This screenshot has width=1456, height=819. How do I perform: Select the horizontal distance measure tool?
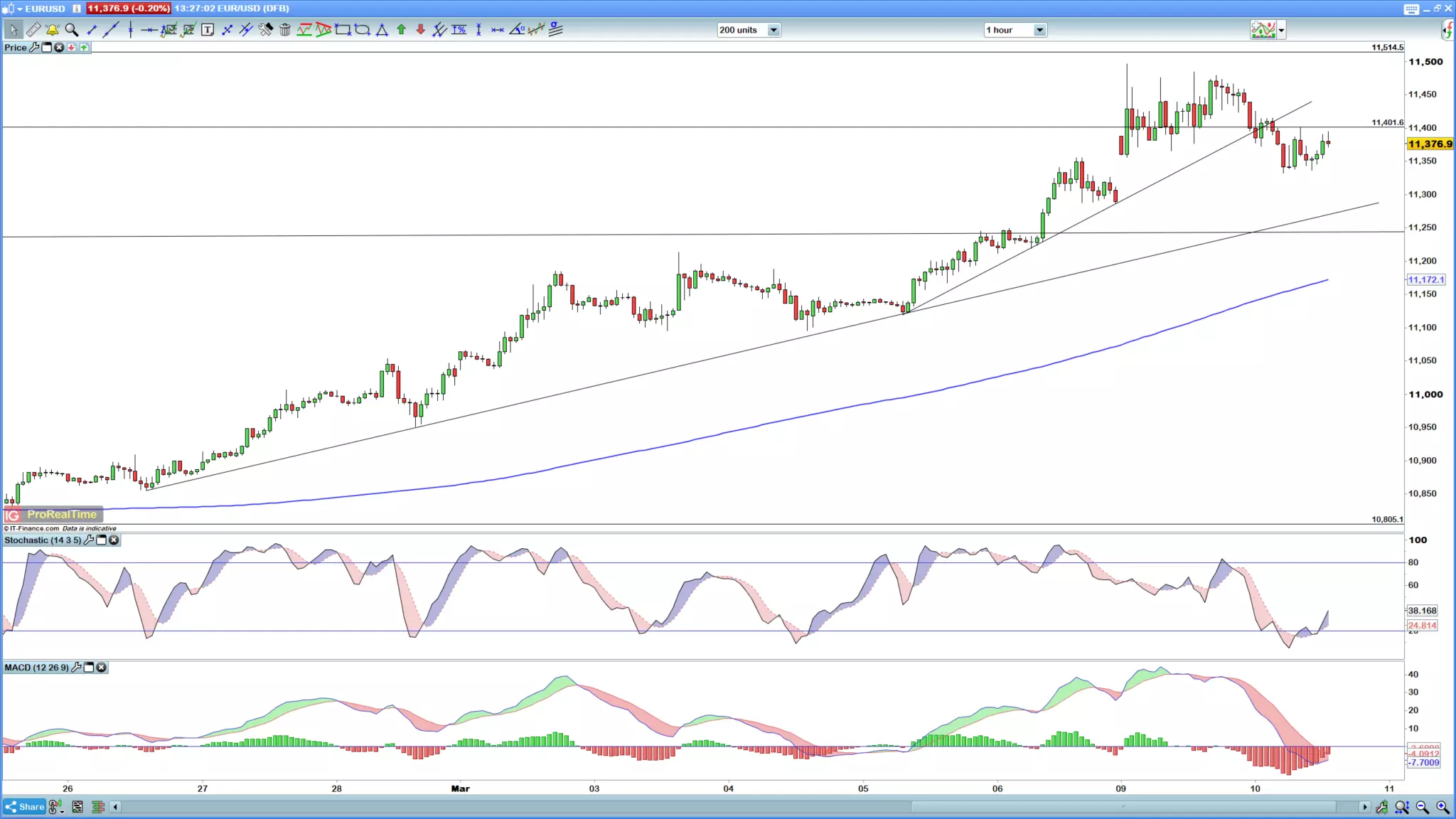[x=498, y=30]
